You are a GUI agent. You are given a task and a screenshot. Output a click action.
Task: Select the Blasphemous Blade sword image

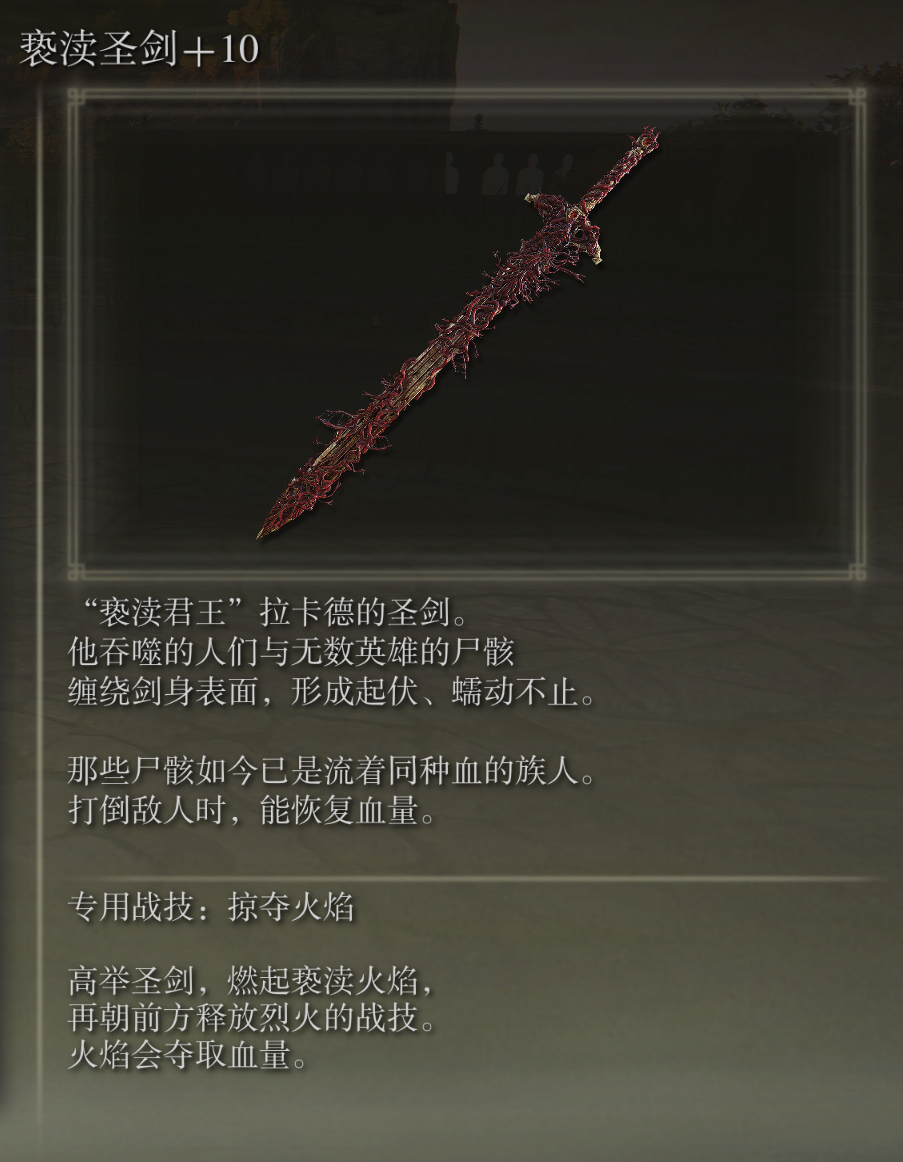(x=458, y=332)
